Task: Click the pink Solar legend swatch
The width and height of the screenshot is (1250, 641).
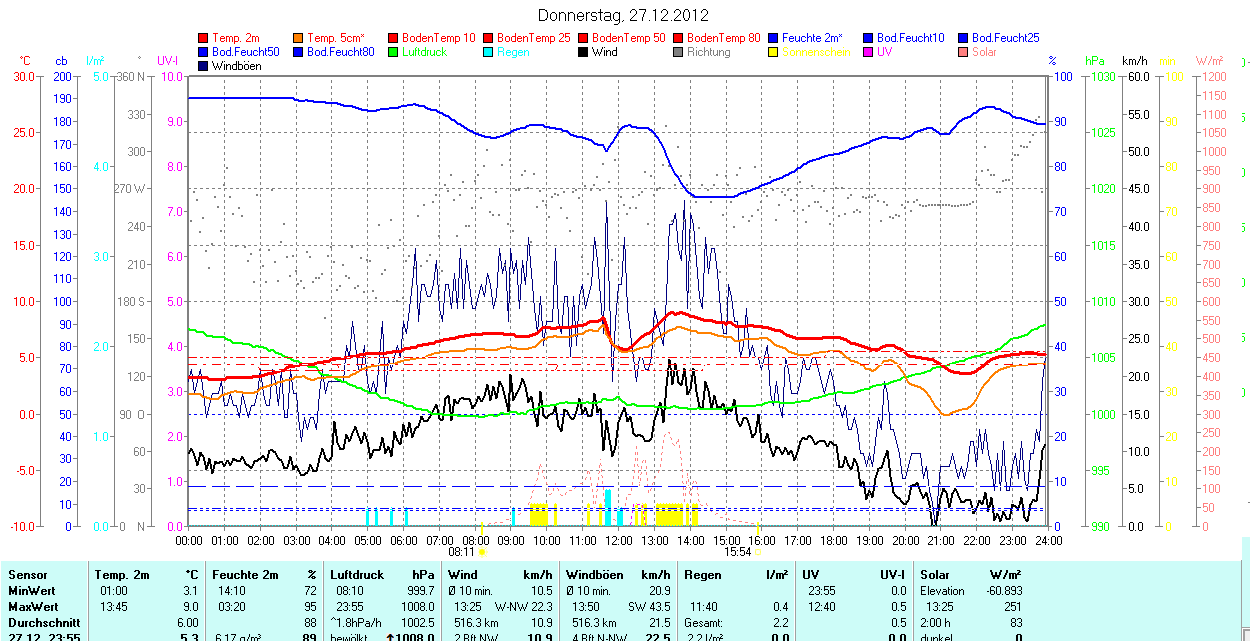Action: (x=964, y=52)
